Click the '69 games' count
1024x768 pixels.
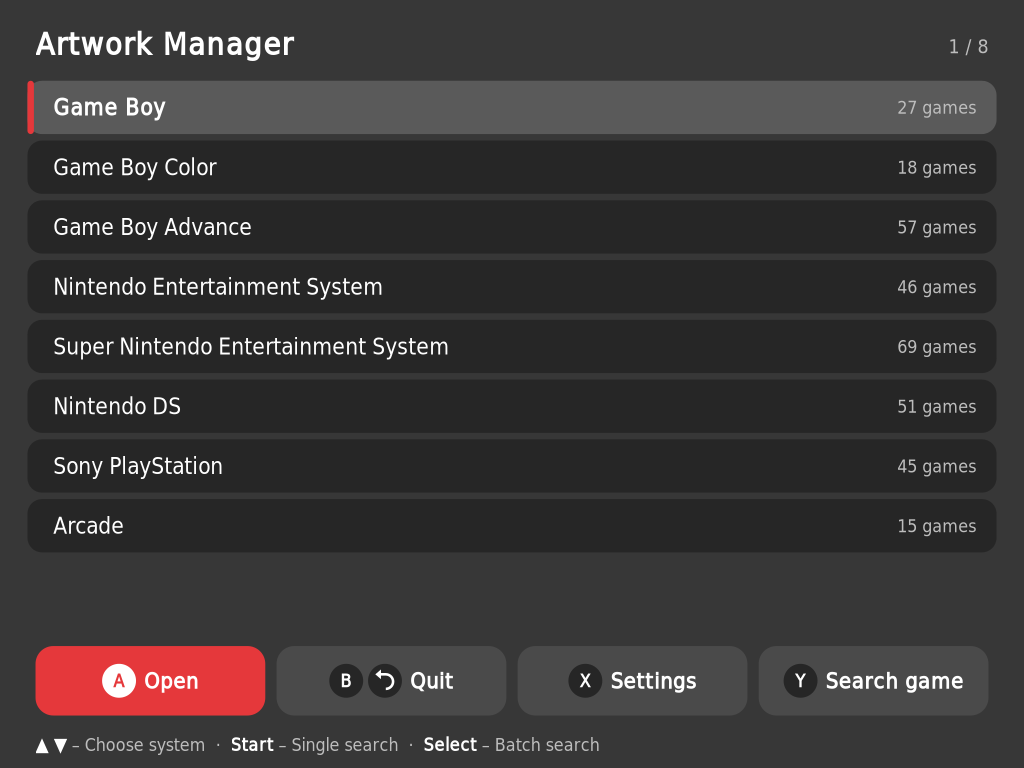936,347
